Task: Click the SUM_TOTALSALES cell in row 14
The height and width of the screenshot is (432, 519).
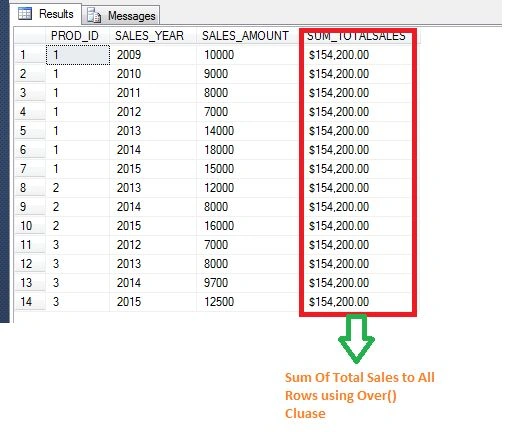Action: click(x=357, y=302)
